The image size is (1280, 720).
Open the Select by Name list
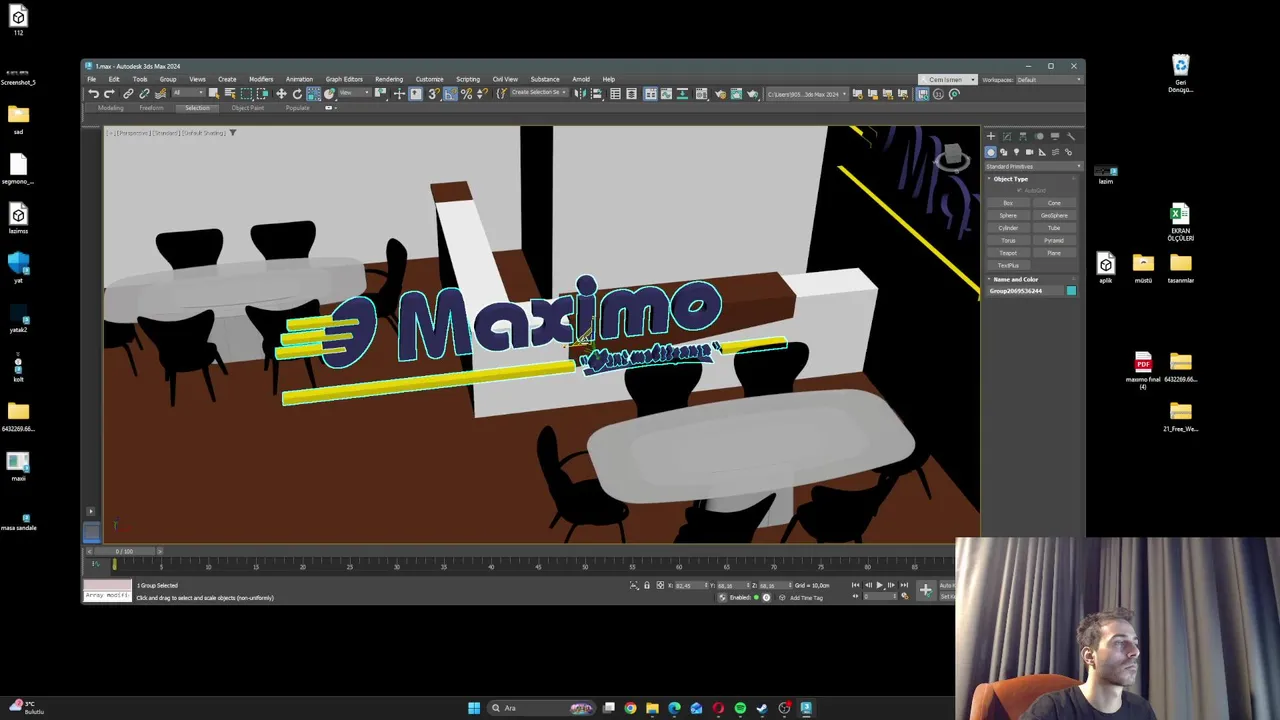(230, 94)
